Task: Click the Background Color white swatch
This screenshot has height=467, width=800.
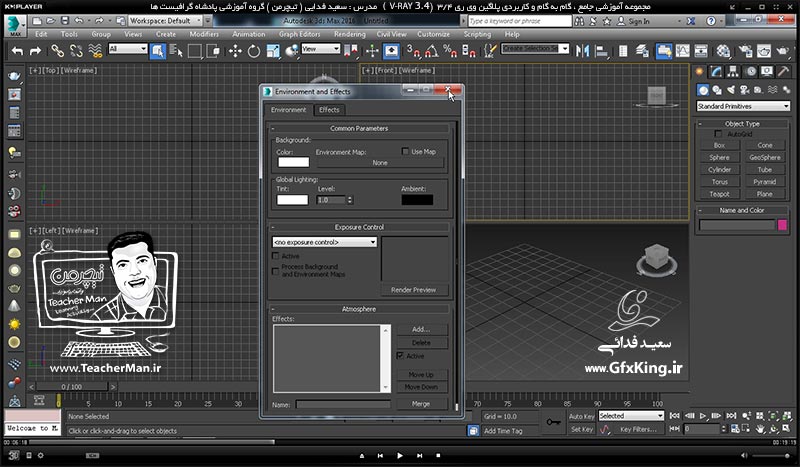Action: coord(293,162)
